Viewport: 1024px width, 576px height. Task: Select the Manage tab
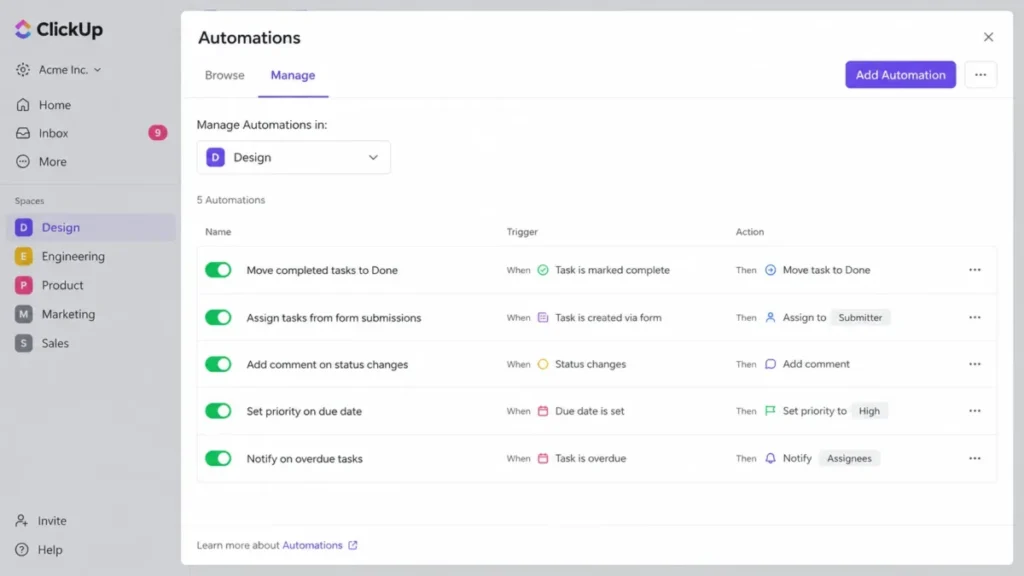(x=293, y=75)
